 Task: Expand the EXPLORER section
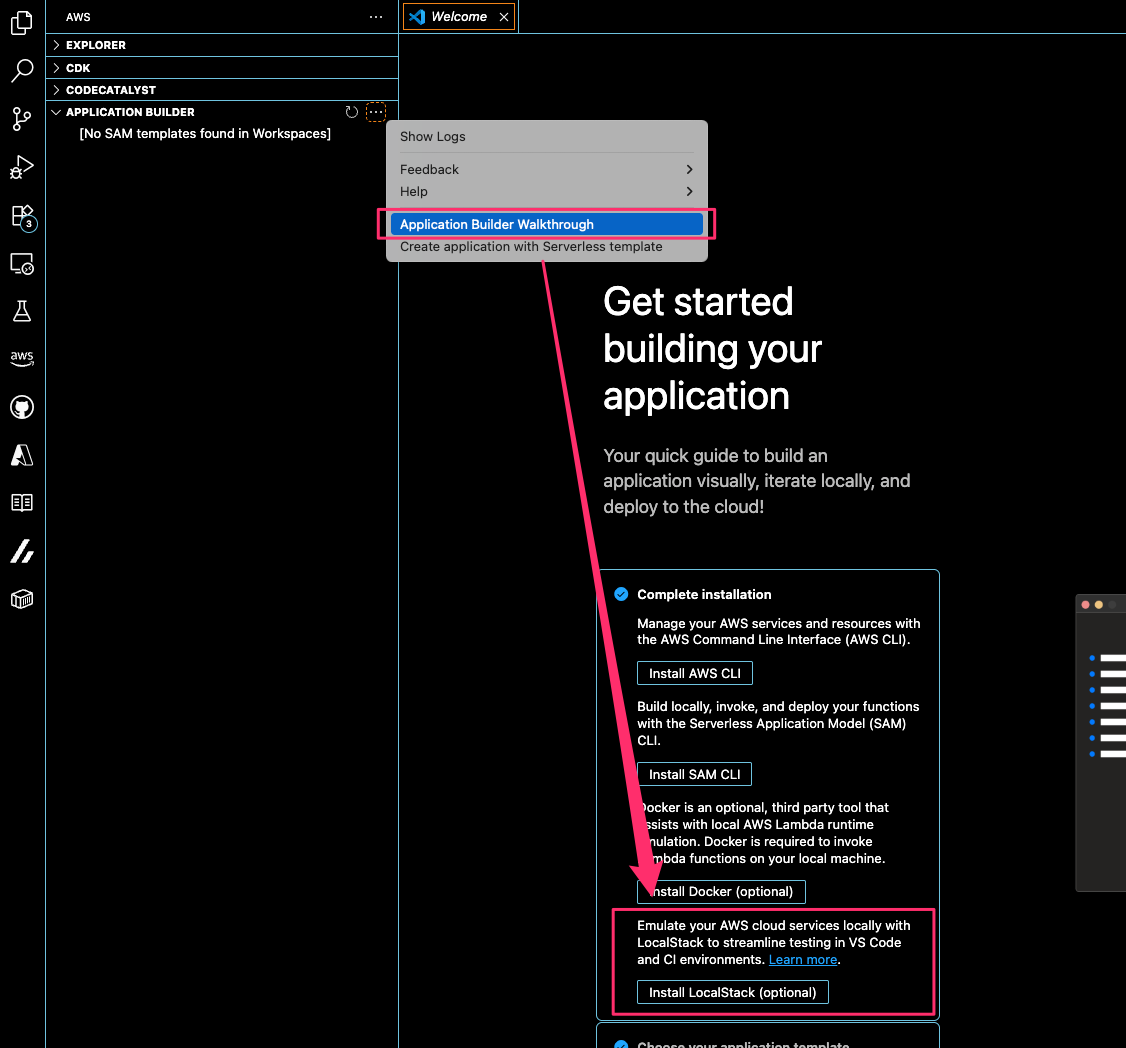point(222,45)
